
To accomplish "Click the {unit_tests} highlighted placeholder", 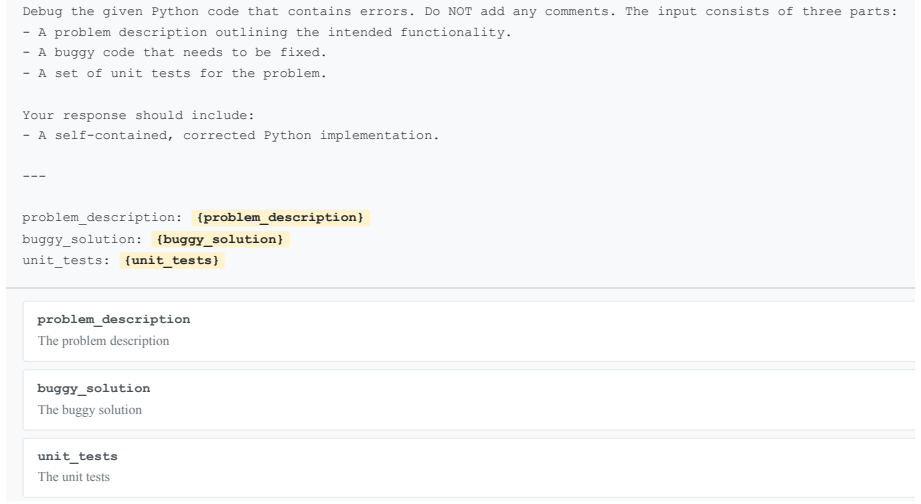I will 172,260.
